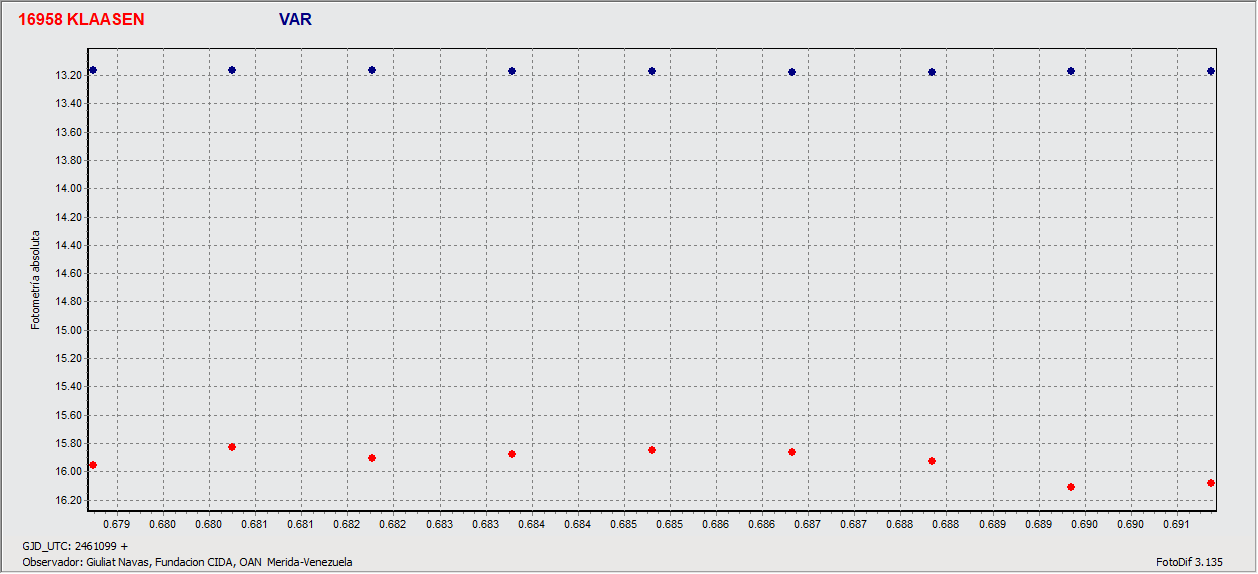Click the FotoDif 3.135 version label
1258x574 pixels.
click(1190, 562)
